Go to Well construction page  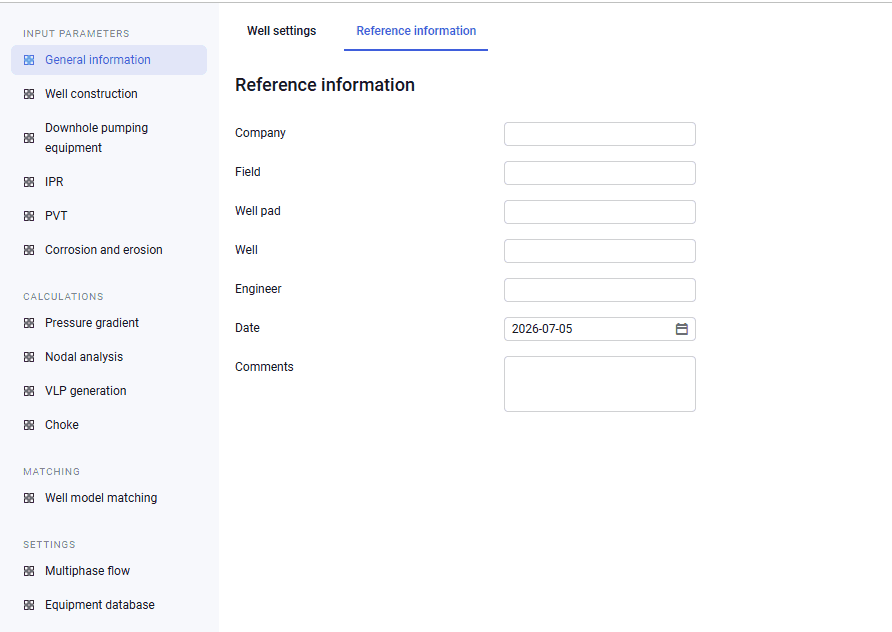(x=91, y=94)
